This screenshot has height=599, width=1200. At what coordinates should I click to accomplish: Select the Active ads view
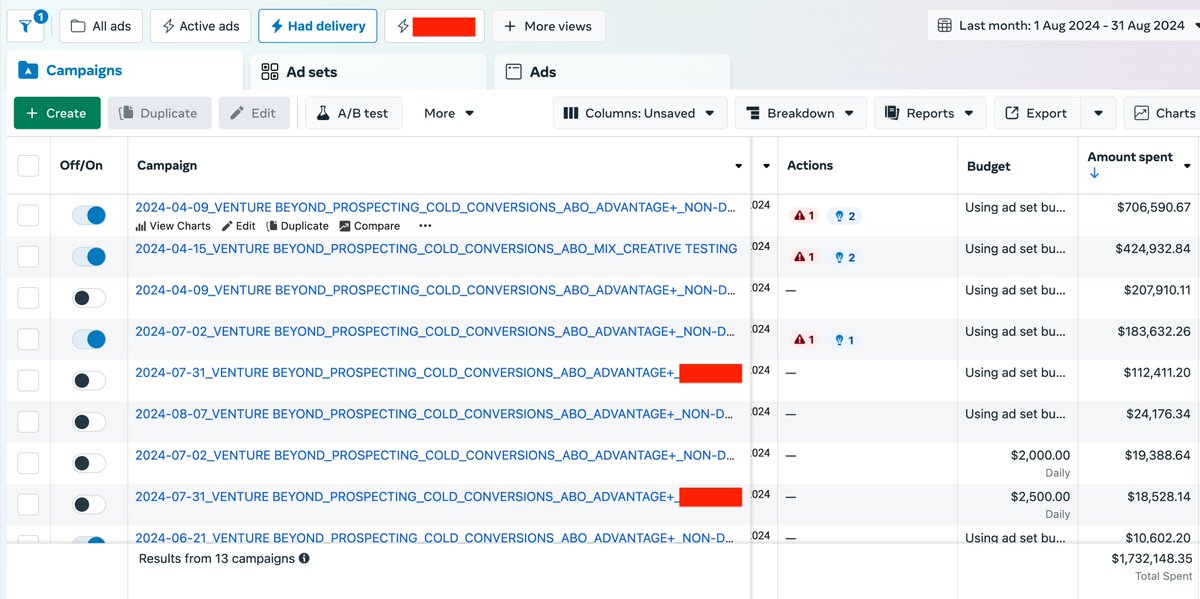coord(201,26)
